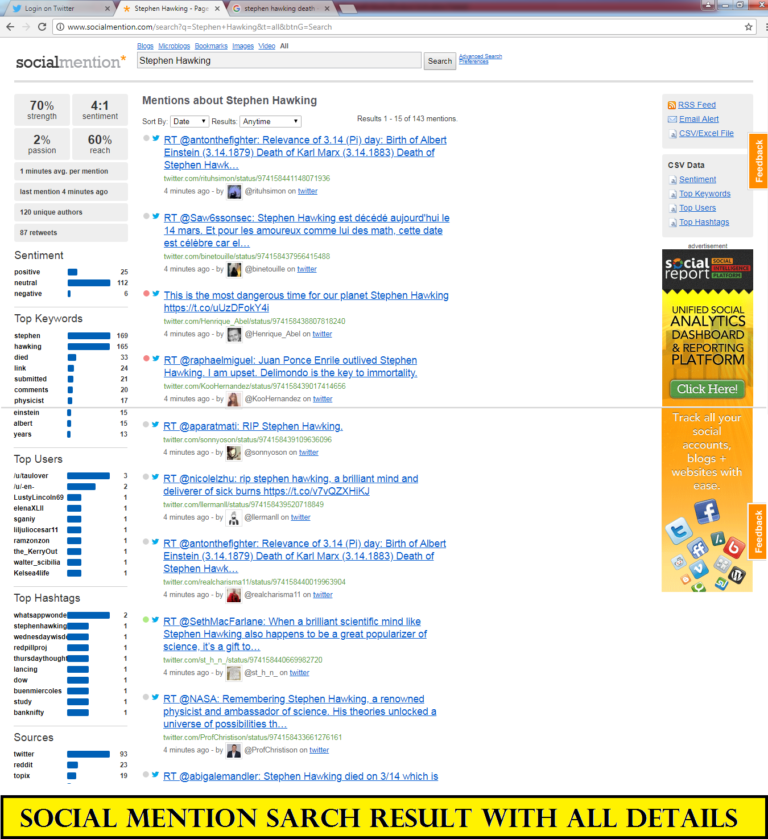768x839 pixels.
Task: Click Twitter bird icon beside RT @NASA mention
Action: pyautogui.click(x=155, y=697)
